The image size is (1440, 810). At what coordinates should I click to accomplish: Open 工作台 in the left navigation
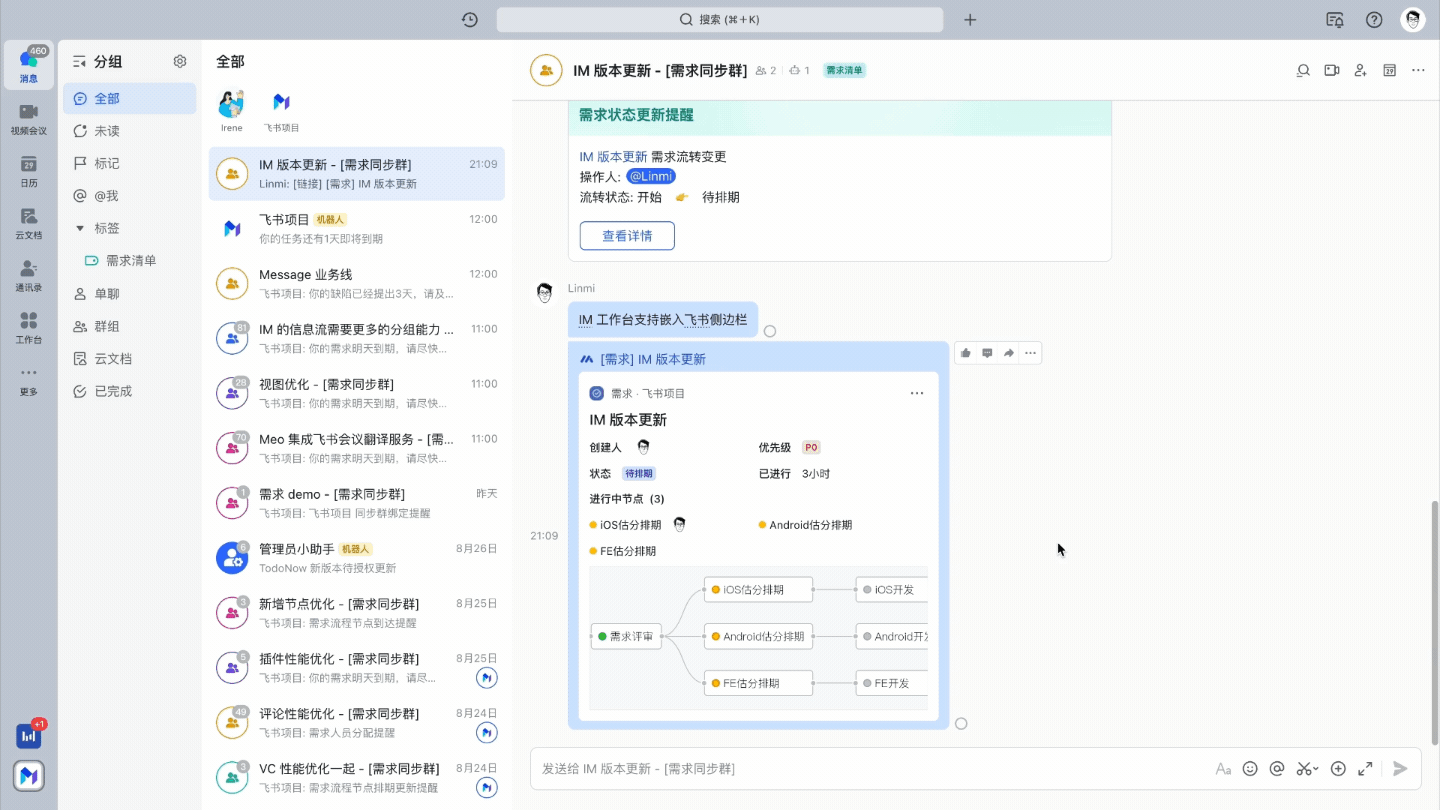pos(29,328)
